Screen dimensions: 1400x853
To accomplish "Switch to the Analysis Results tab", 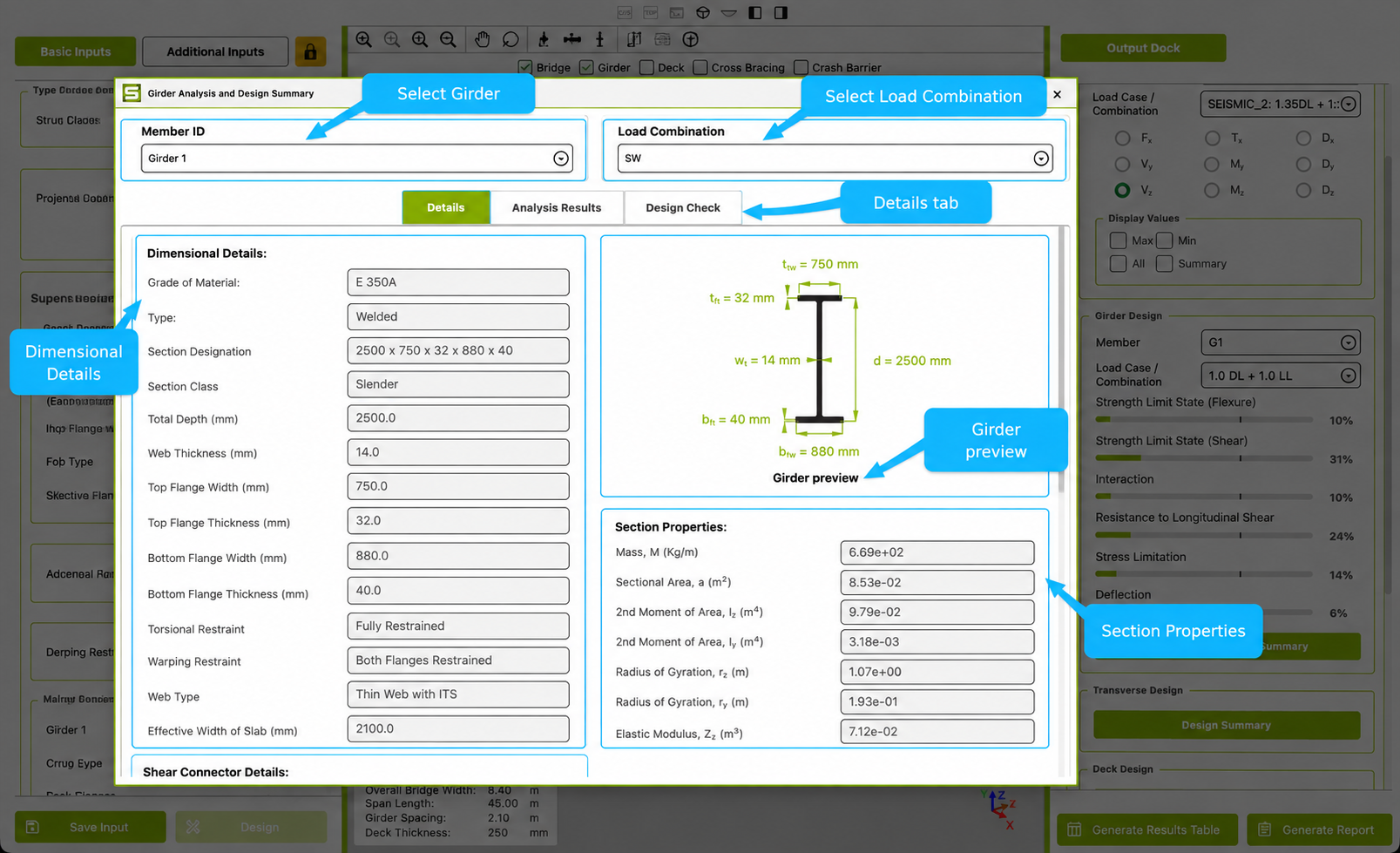I will point(557,207).
